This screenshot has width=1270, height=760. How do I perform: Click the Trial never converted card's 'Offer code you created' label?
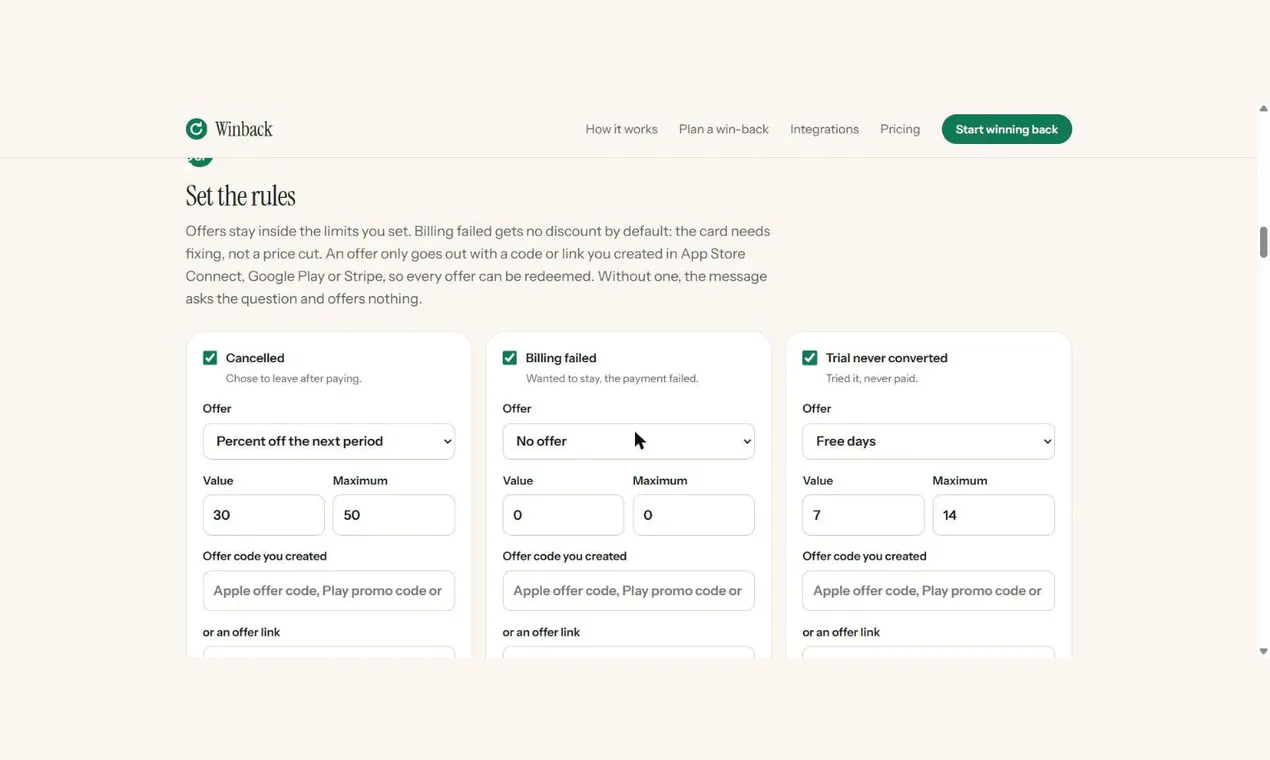click(865, 556)
